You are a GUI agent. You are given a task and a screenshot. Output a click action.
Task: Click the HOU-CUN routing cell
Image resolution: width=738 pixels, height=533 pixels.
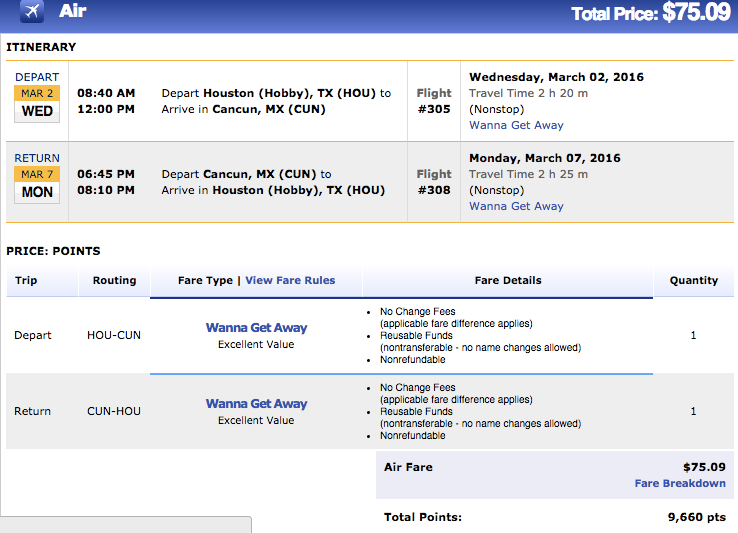click(x=114, y=335)
